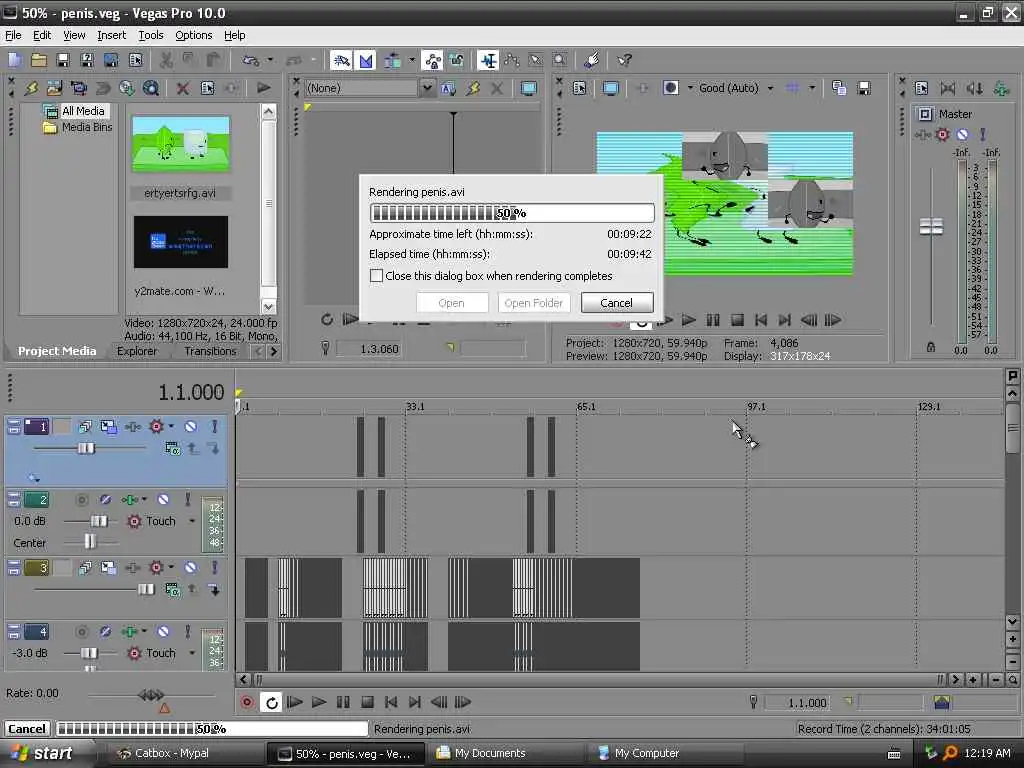Toggle Loop Playback in timeline transport
The width and height of the screenshot is (1024, 768).
point(271,702)
